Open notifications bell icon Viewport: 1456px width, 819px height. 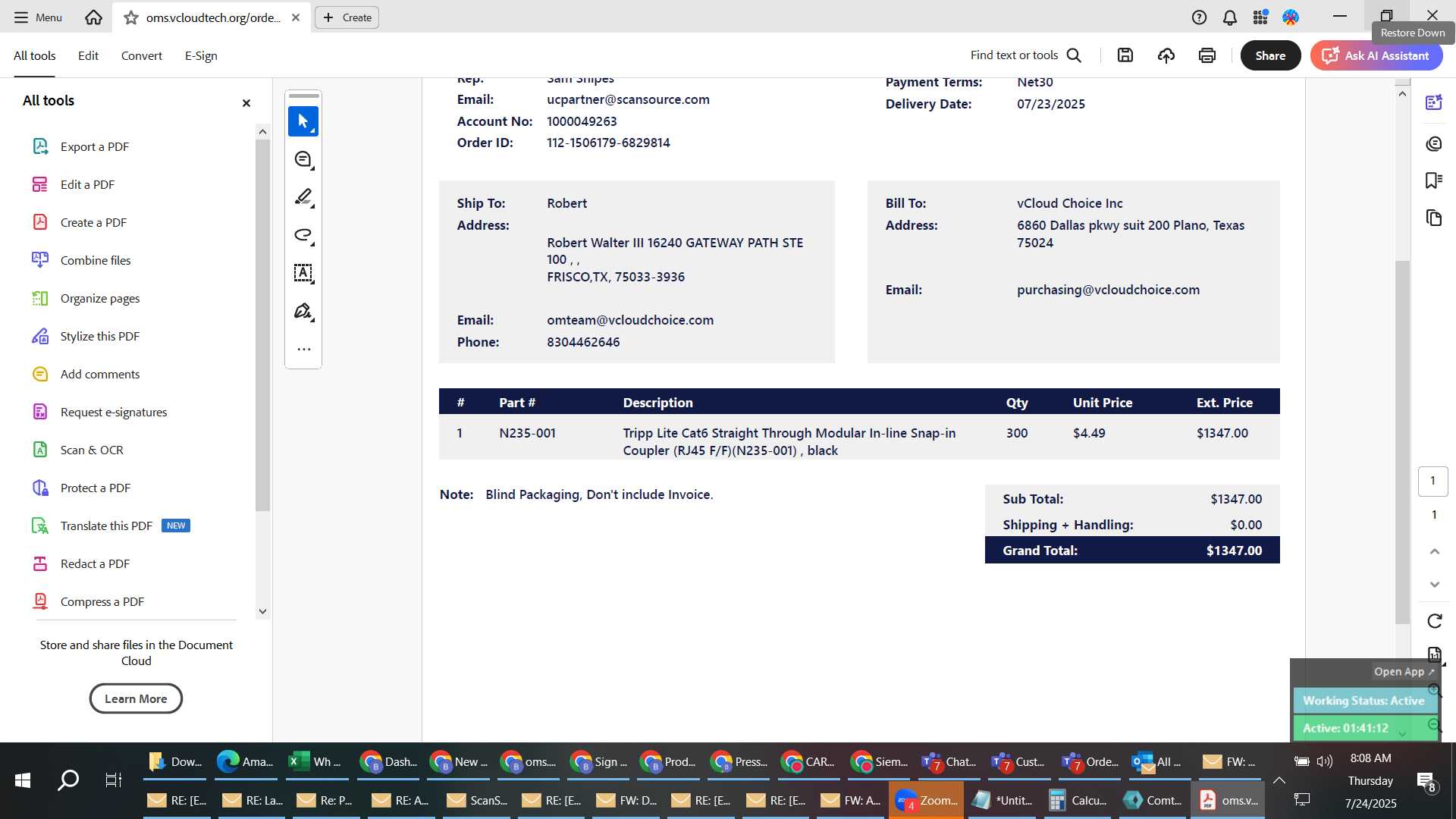click(1230, 17)
